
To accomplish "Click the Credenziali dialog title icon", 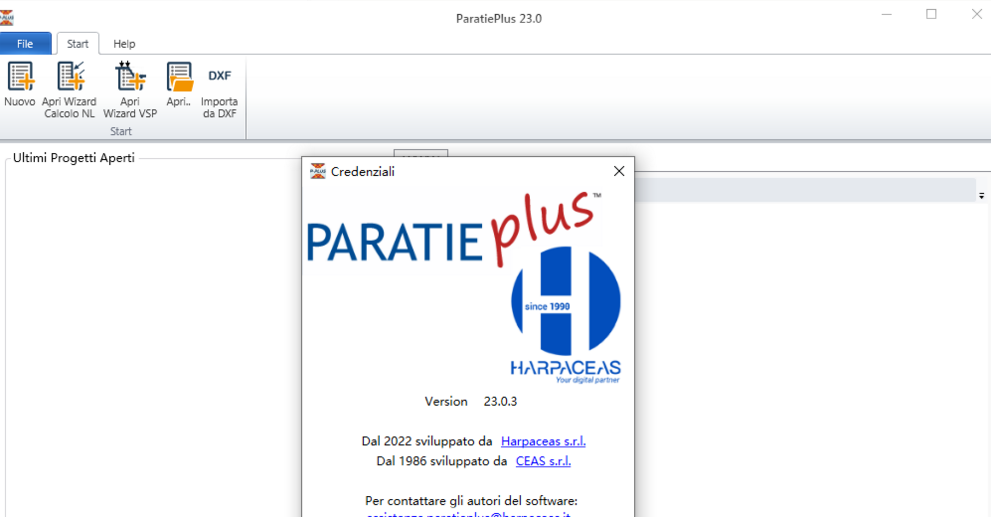I will pyautogui.click(x=318, y=171).
